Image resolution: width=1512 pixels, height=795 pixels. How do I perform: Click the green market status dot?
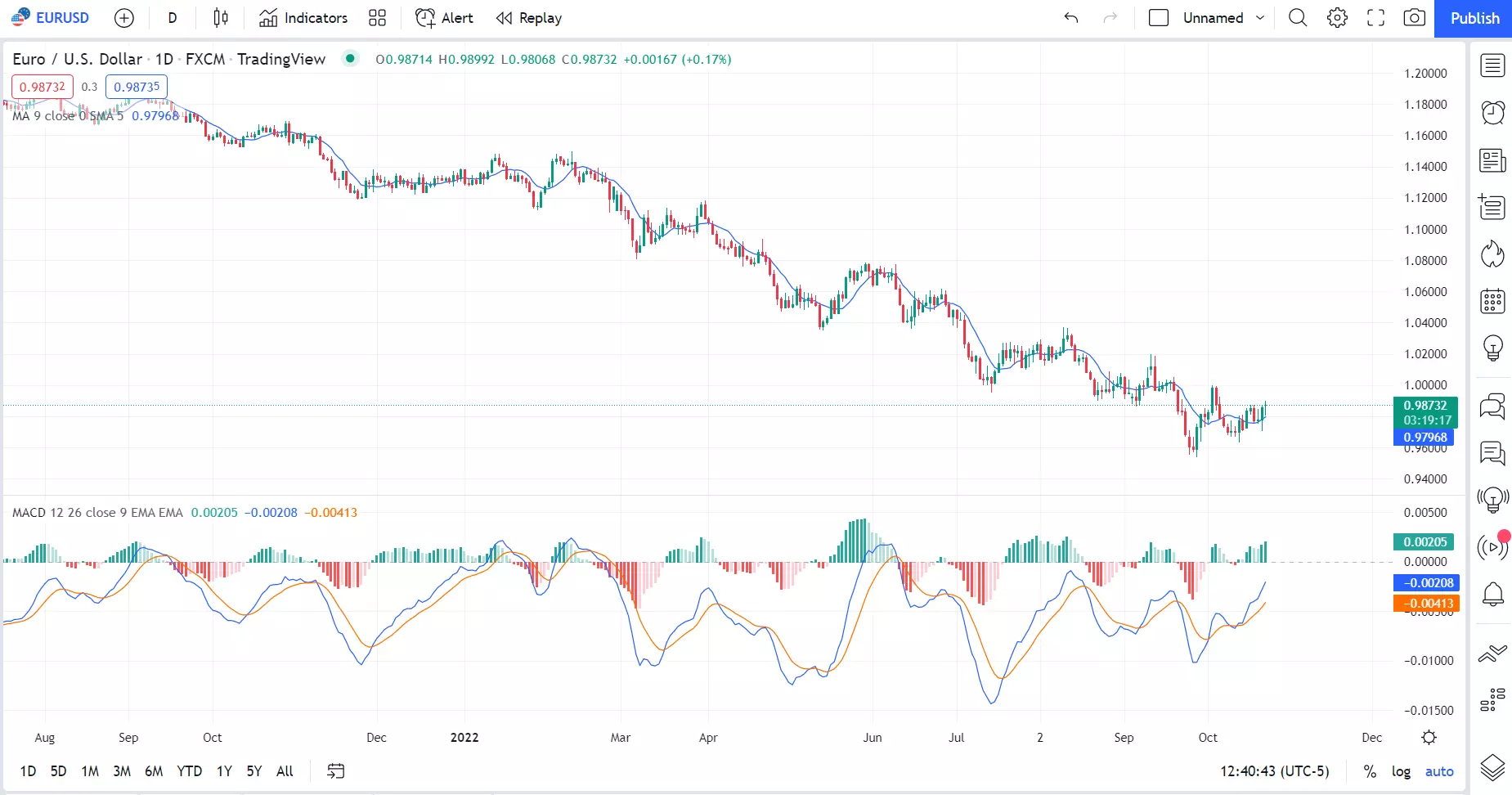coord(350,58)
